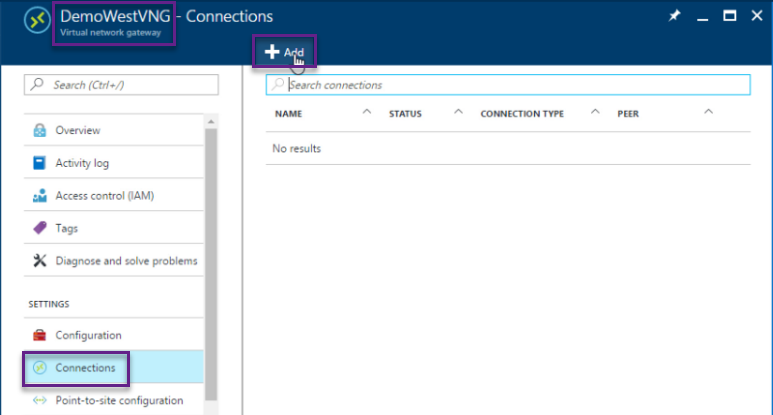
Task: Click the Activity log book icon
Action: pos(40,163)
